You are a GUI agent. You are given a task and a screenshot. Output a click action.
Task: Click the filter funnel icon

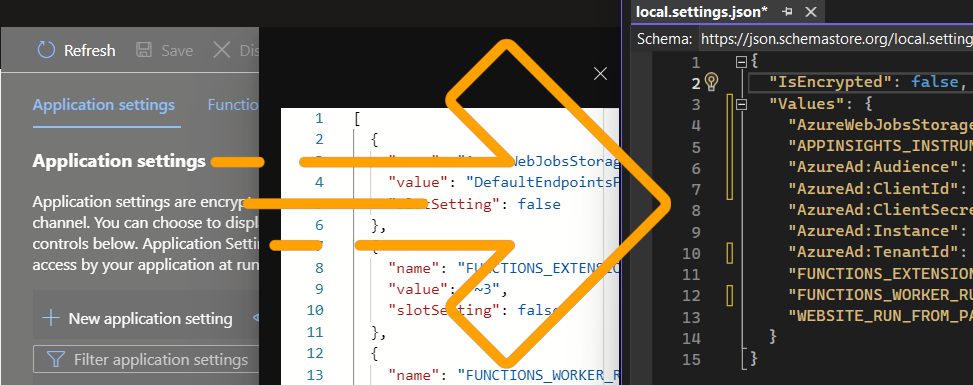point(56,360)
